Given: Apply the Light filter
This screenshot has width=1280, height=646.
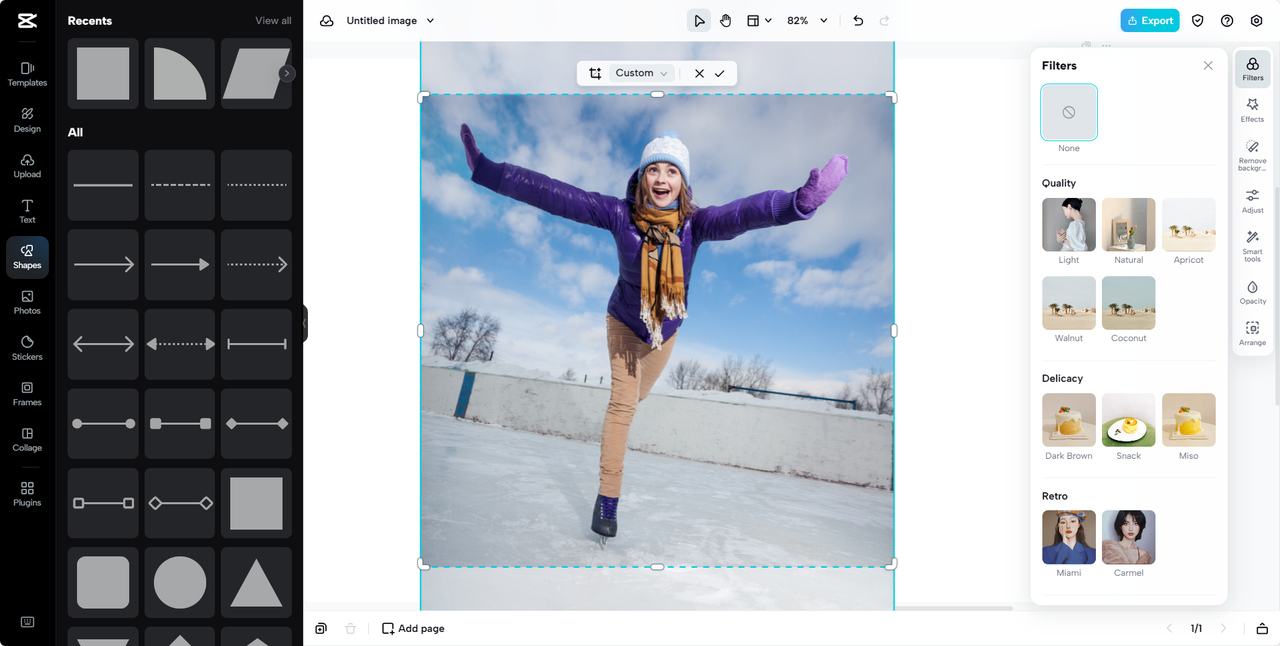Looking at the screenshot, I should pyautogui.click(x=1069, y=224).
